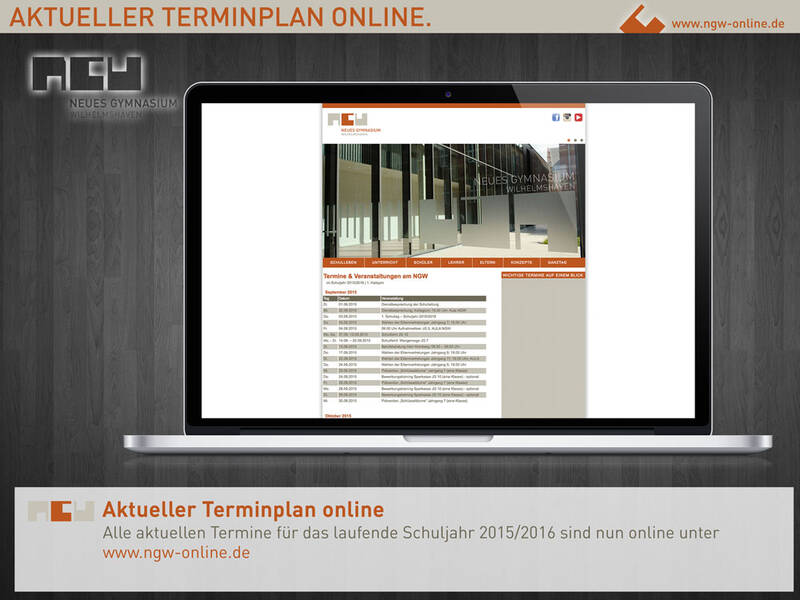Open the YouTube icon on the website
The image size is (800, 600).
[x=578, y=117]
